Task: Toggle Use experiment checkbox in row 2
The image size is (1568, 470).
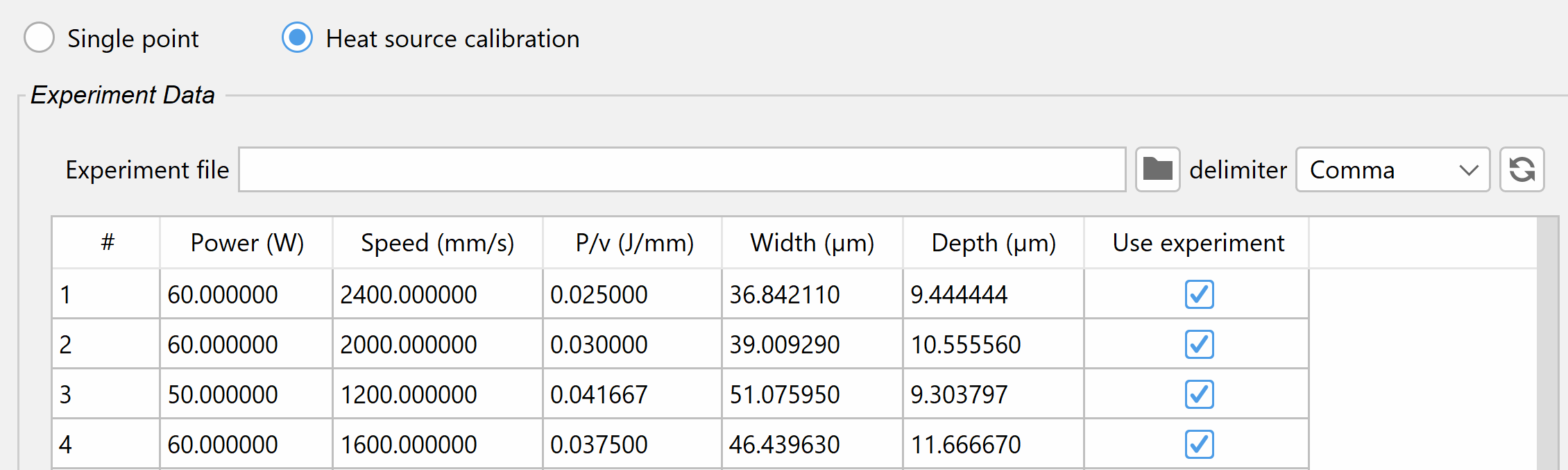Action: click(x=1199, y=344)
